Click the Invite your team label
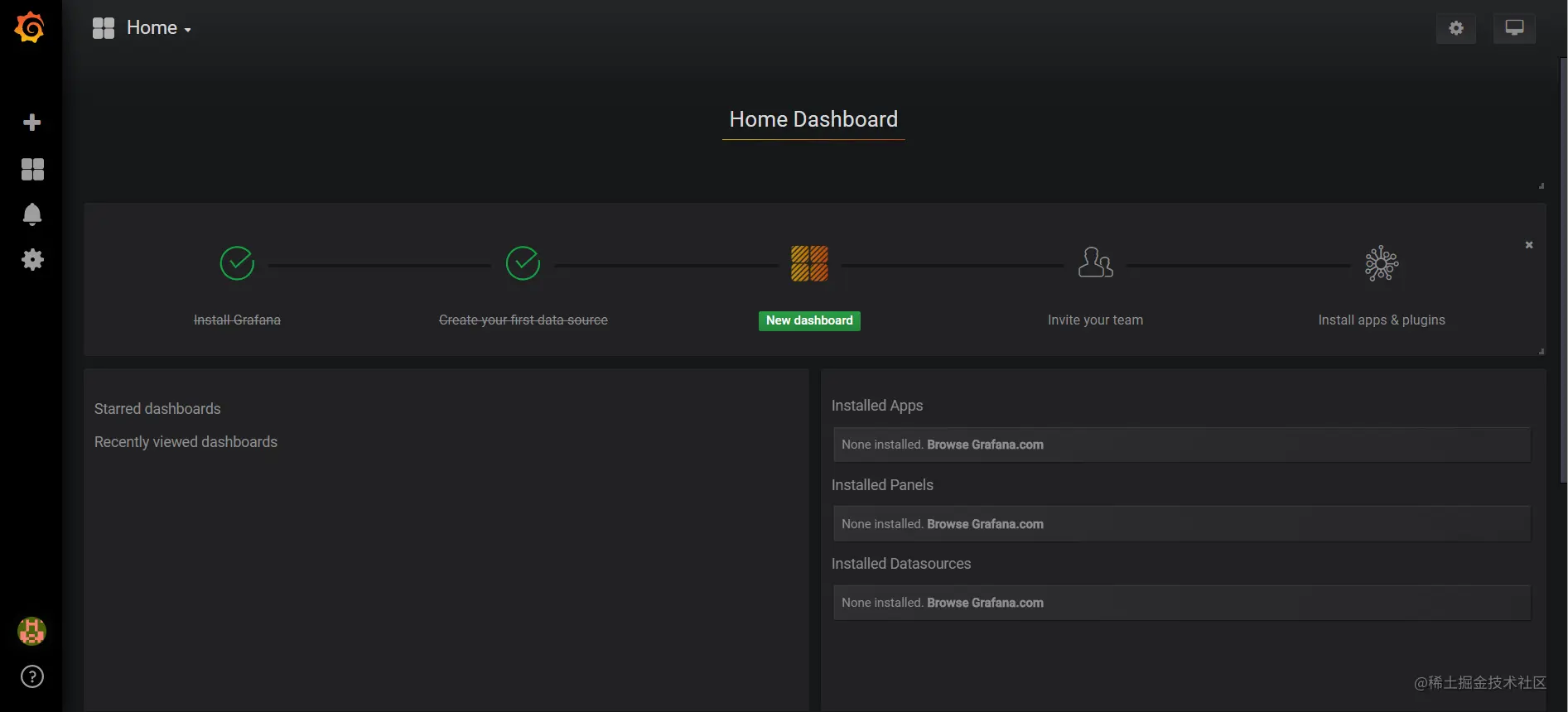 point(1095,320)
